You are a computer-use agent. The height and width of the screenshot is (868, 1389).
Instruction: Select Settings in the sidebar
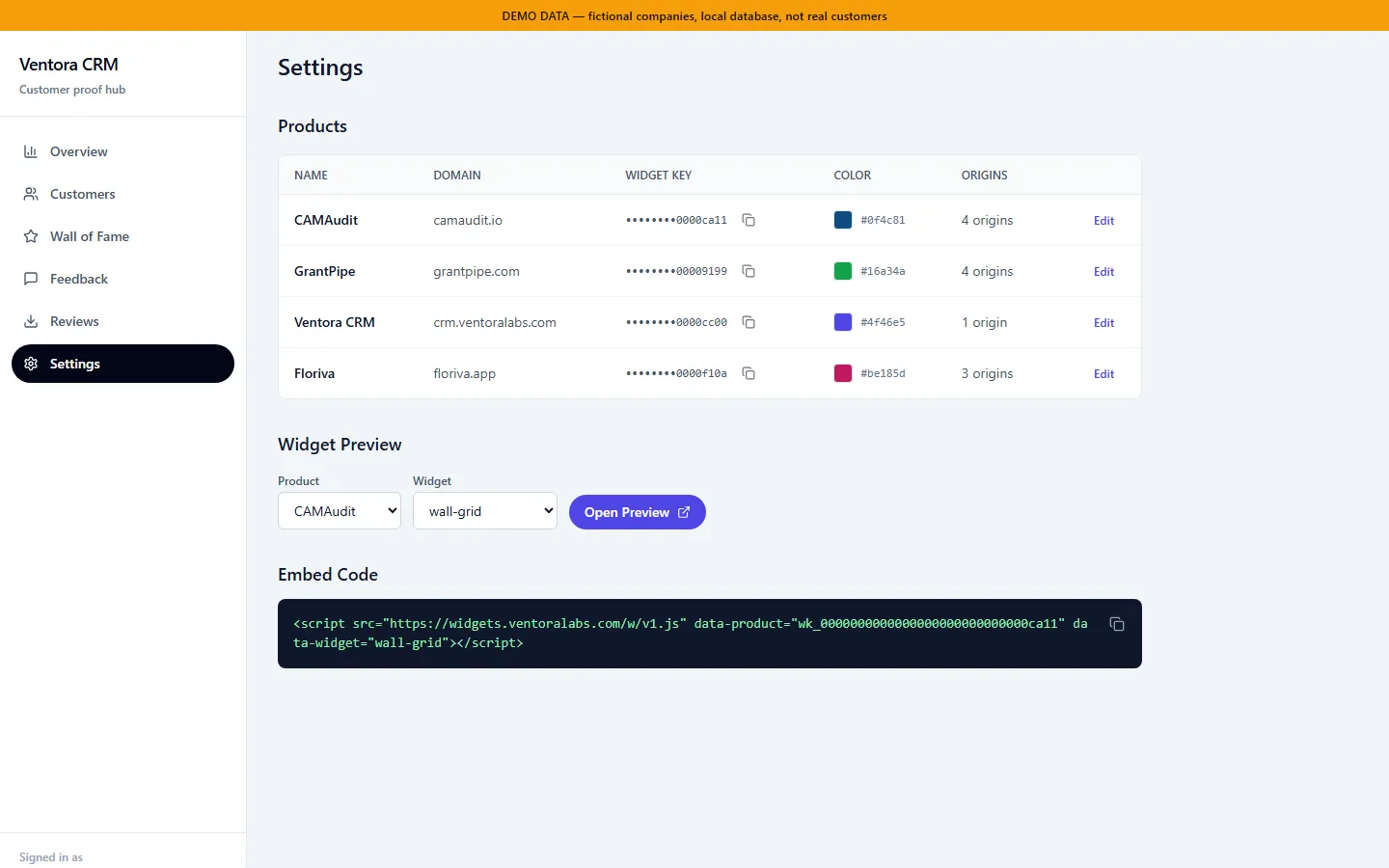pyautogui.click(x=123, y=364)
